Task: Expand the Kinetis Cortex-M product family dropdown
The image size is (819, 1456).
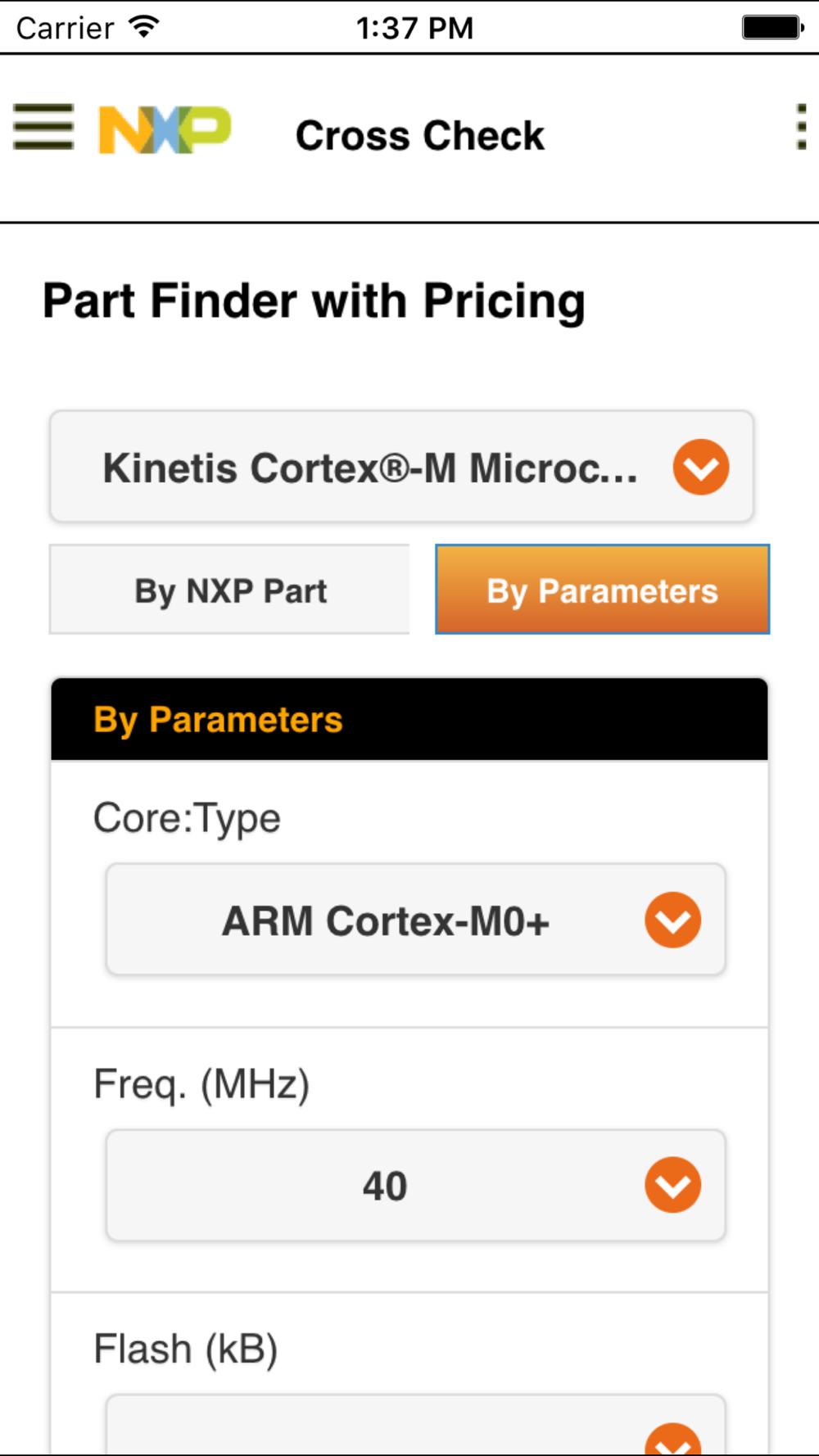Action: [401, 467]
